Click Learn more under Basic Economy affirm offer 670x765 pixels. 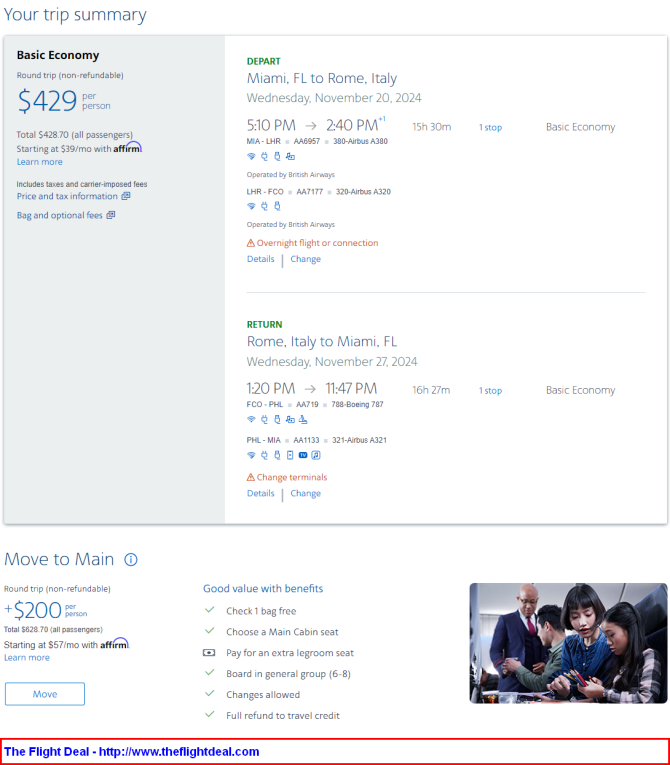[x=40, y=162]
